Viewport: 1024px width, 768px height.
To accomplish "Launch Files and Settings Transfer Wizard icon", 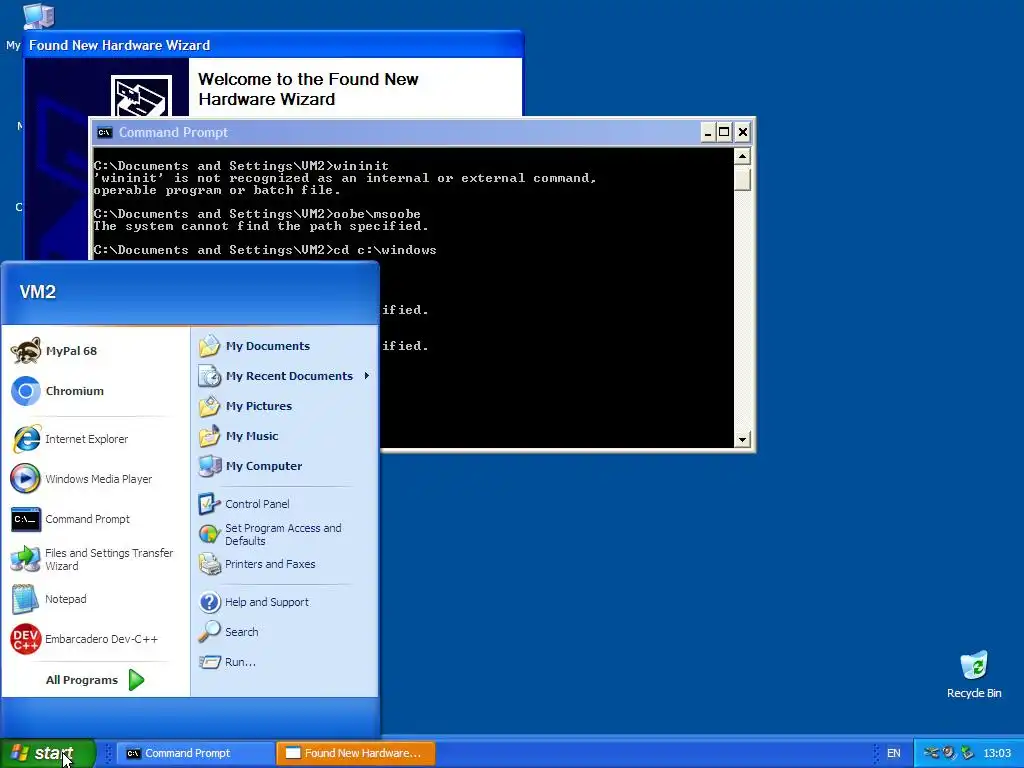I will pyautogui.click(x=26, y=559).
